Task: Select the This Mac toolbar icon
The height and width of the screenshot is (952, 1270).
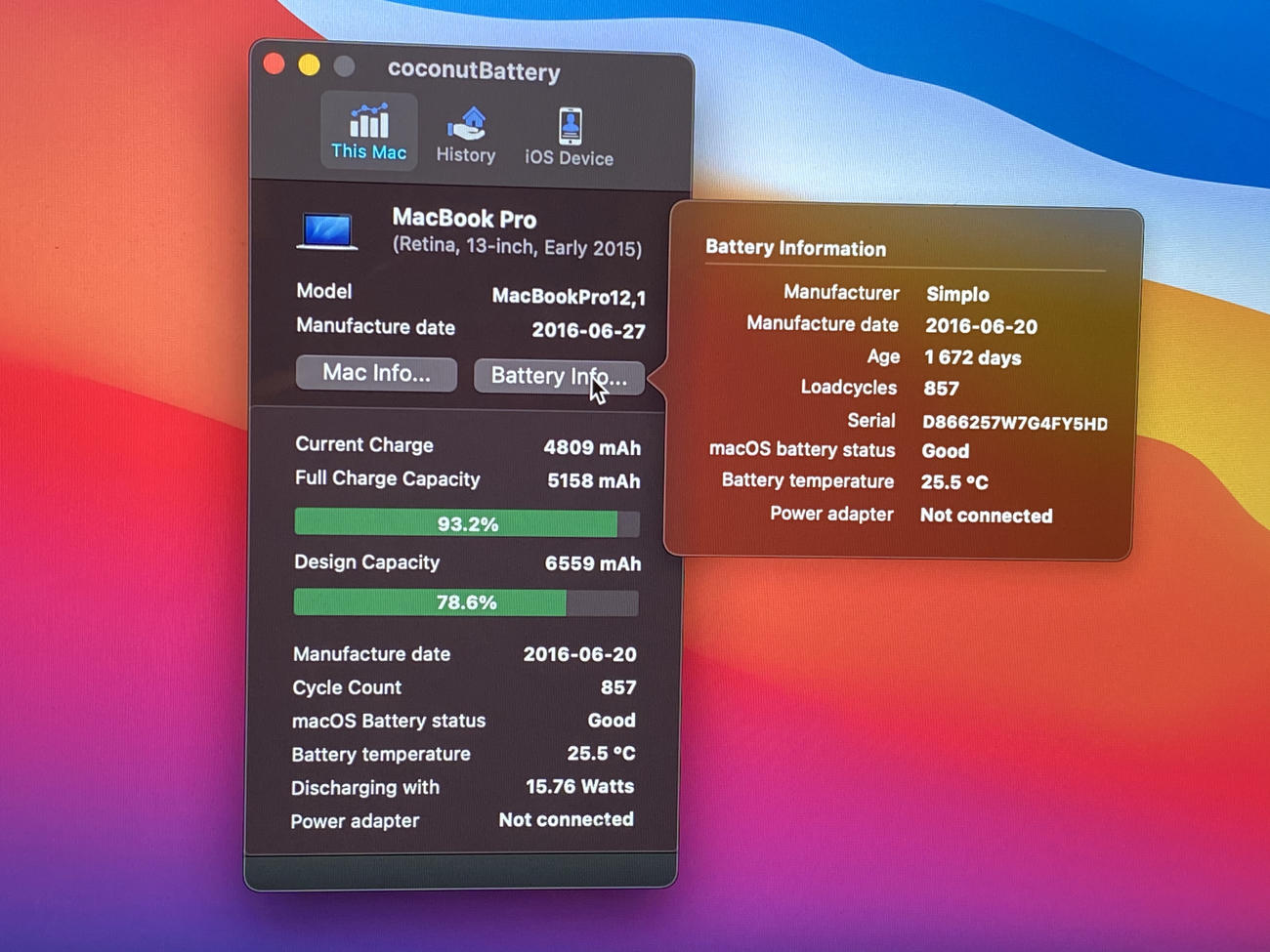Action: [369, 131]
